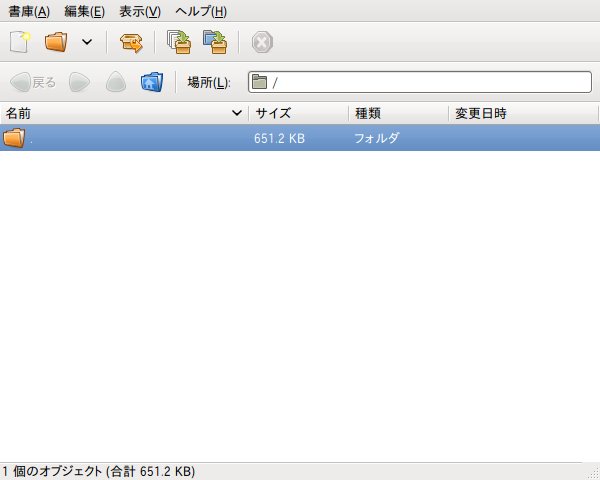
Task: Open the 編集(E) menu
Action: pos(84,11)
